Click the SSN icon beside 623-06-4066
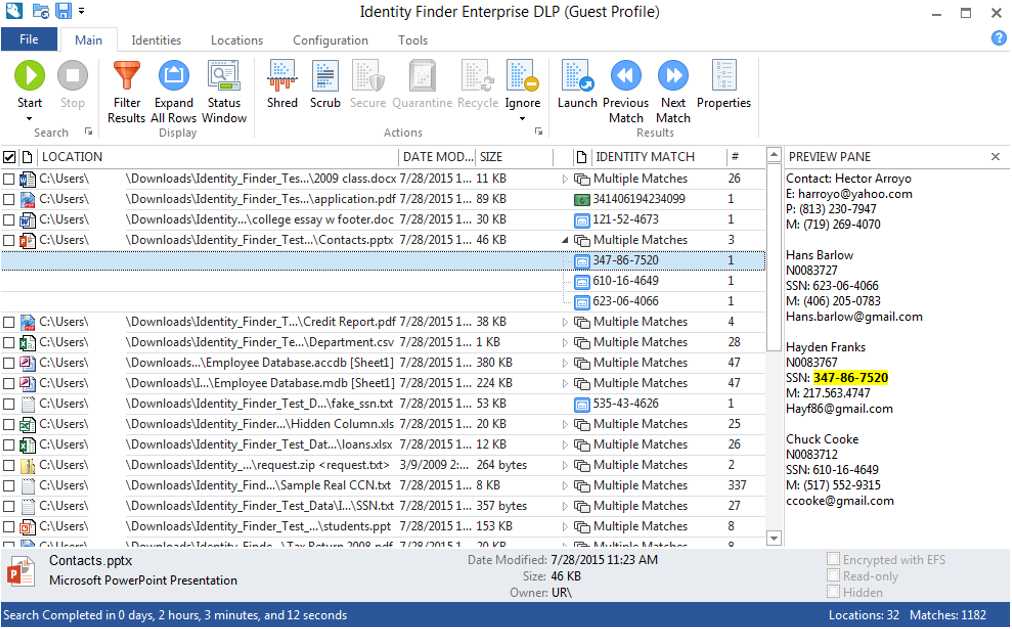 tap(582, 302)
